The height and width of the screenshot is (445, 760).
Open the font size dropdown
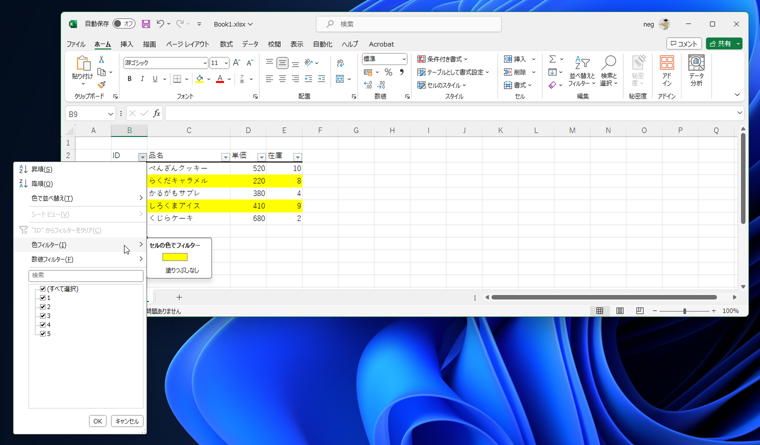(x=226, y=63)
